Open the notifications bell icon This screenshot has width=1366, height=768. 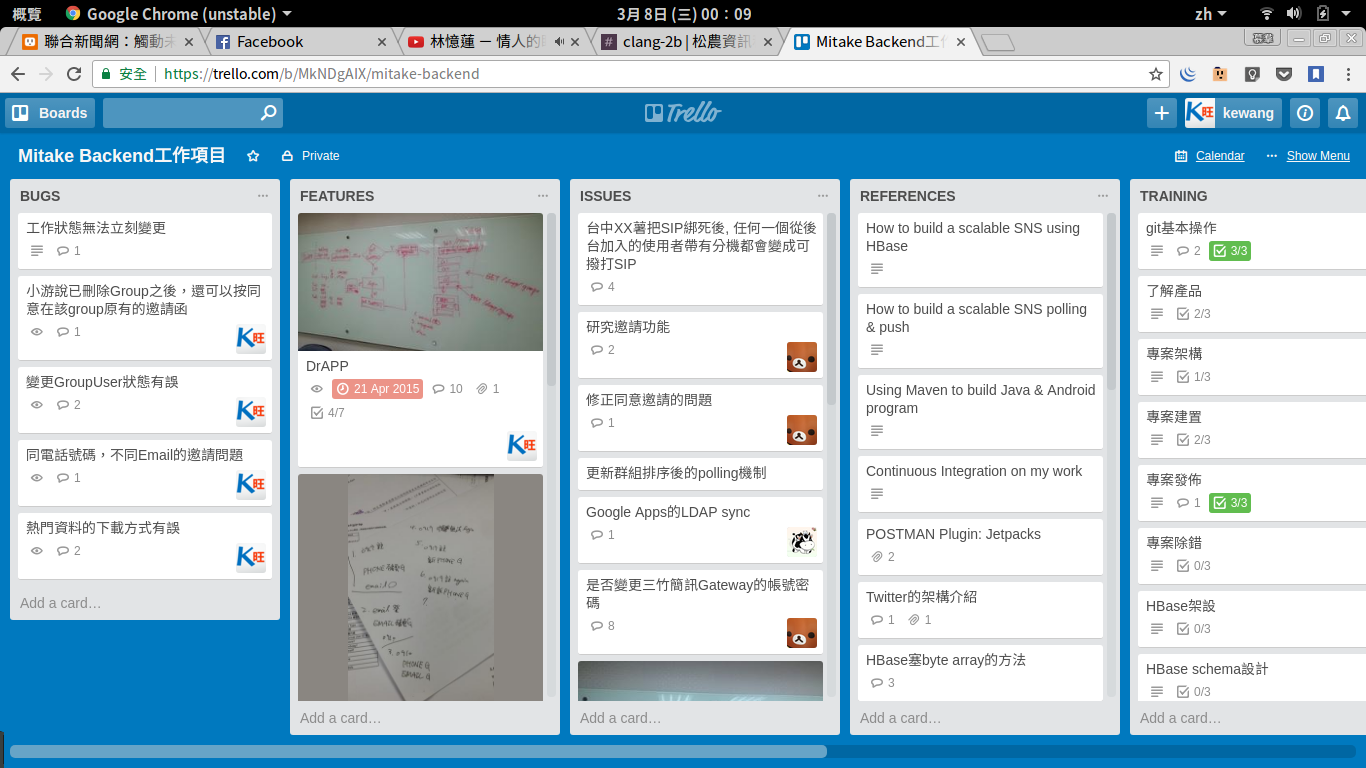1344,113
